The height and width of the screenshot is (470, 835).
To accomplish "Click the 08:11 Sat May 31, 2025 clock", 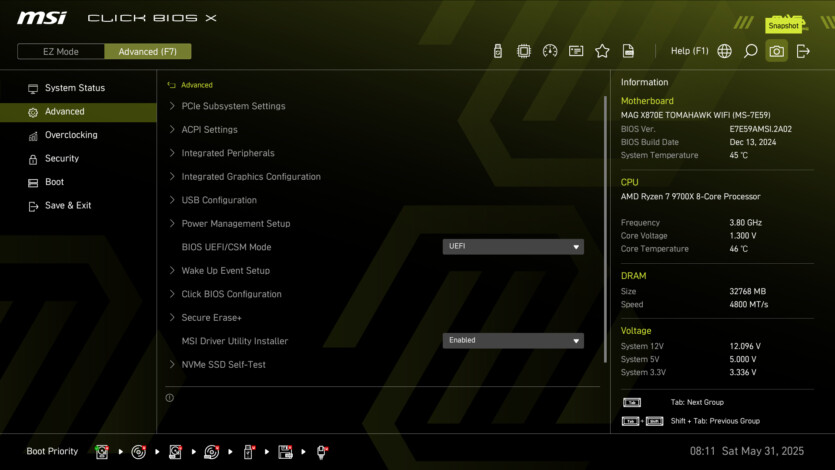I will point(747,451).
